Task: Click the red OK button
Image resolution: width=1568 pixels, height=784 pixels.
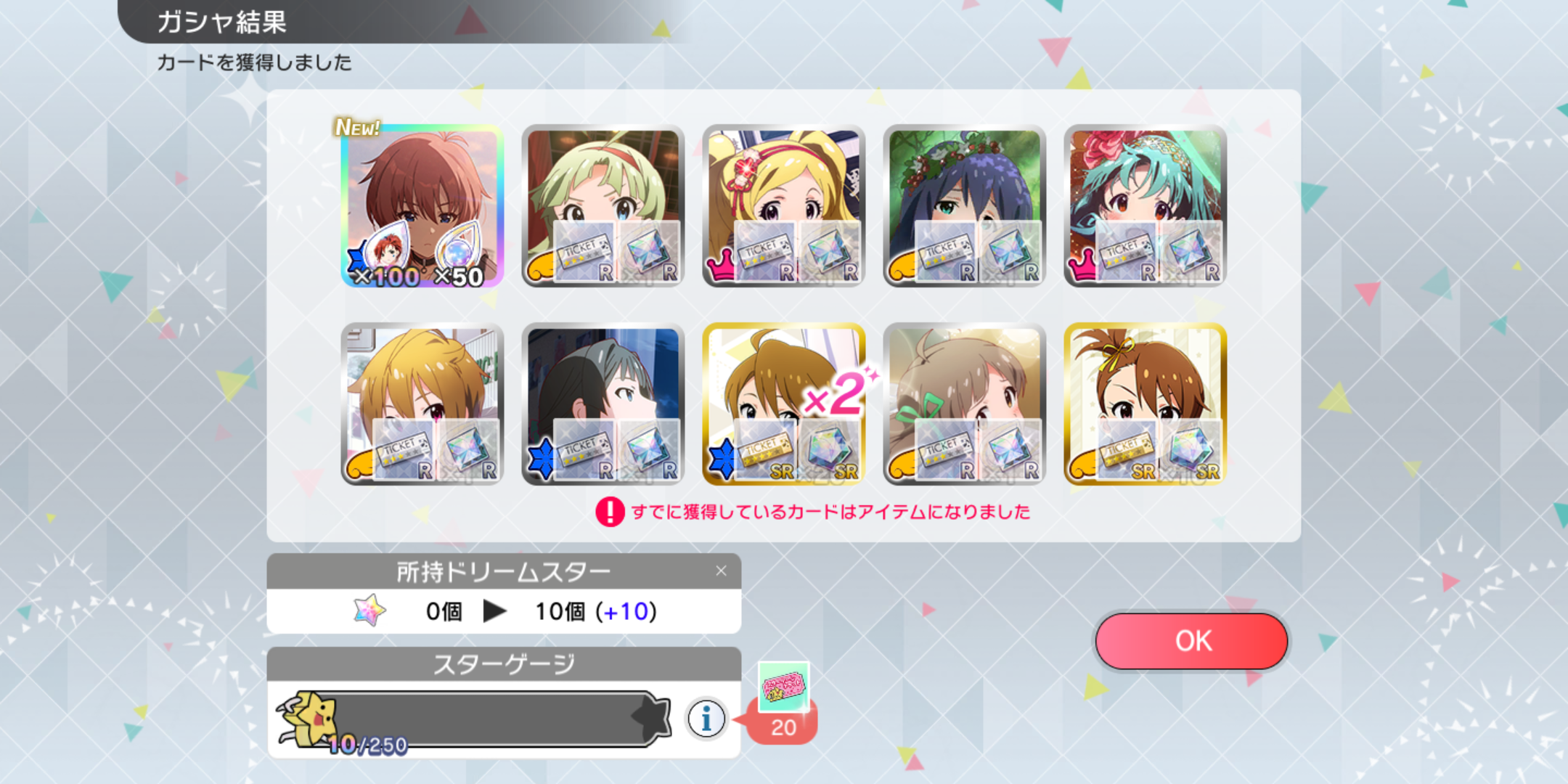Action: point(1191,641)
